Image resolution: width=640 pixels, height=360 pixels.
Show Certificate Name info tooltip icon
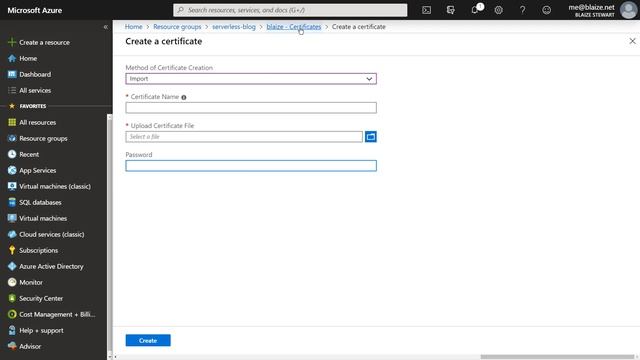pos(184,97)
